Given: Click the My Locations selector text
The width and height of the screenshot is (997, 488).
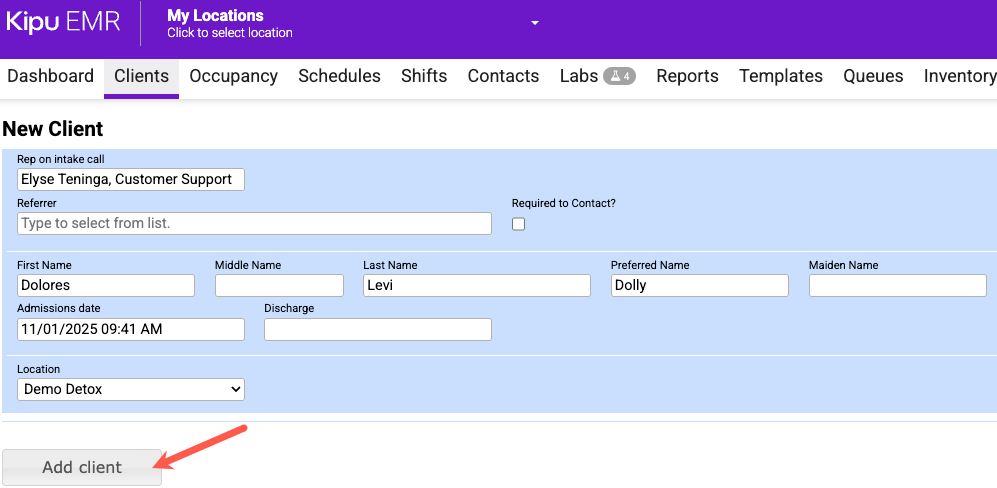Looking at the screenshot, I should 229,23.
